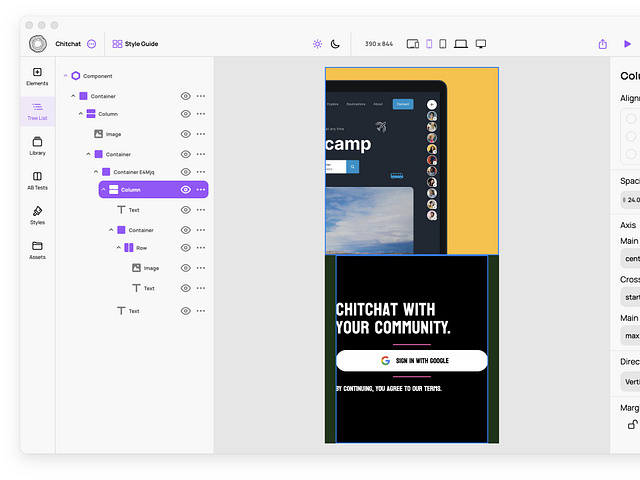Select Container E4Mjq in the tree
640x480 pixels.
pyautogui.click(x=128, y=172)
